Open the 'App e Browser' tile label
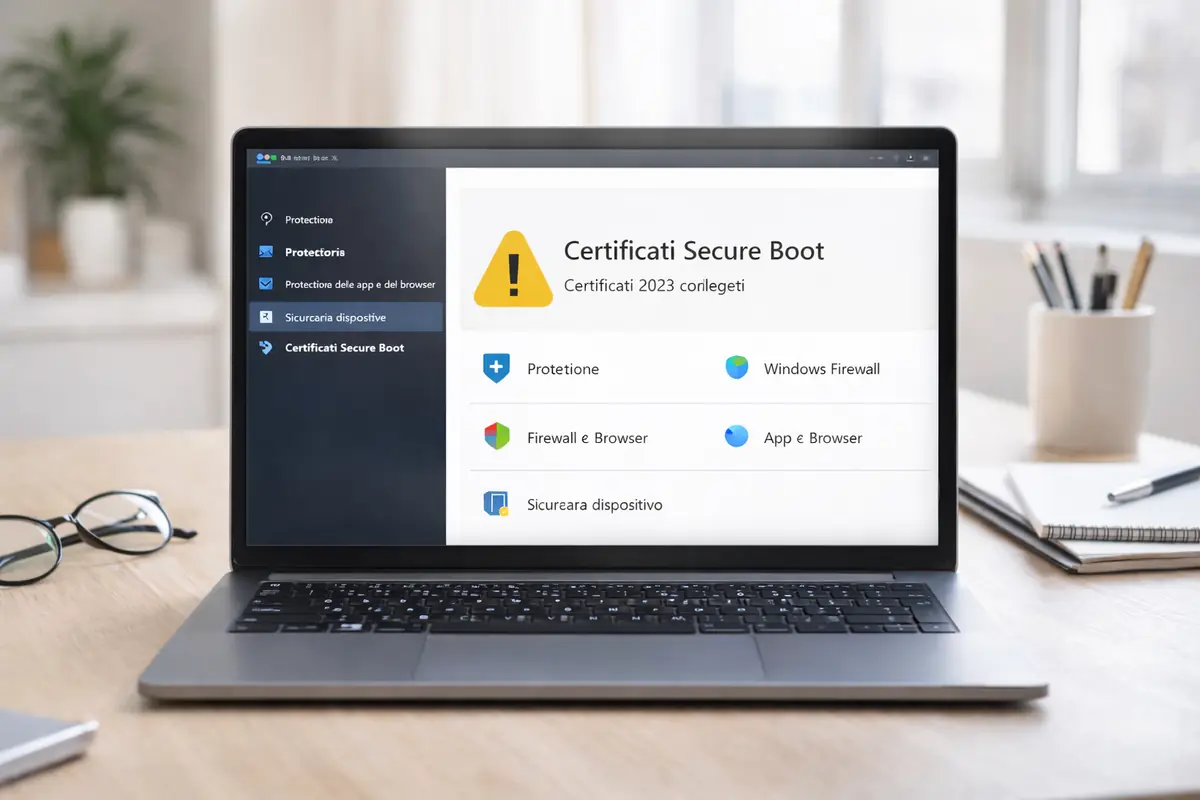 pos(812,438)
